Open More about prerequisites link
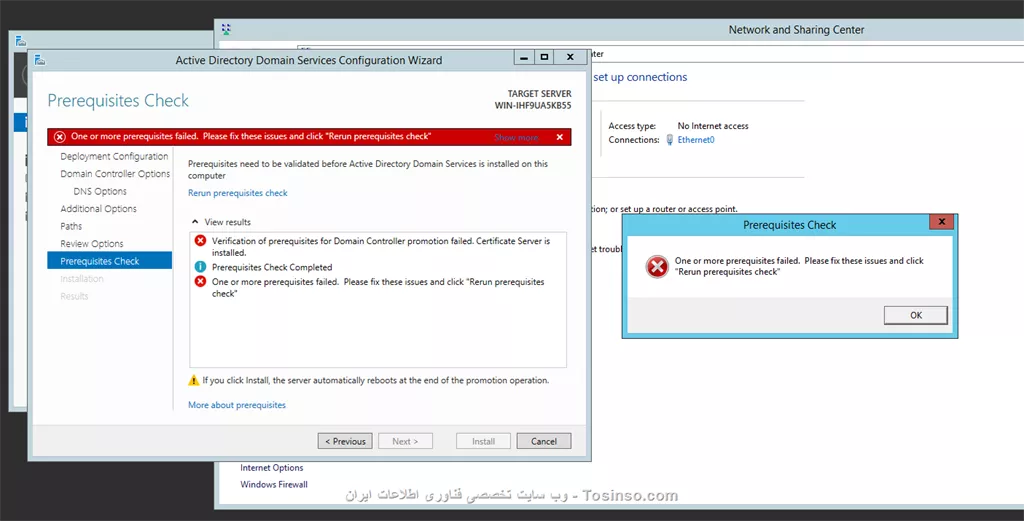This screenshot has width=1024, height=521. pos(237,405)
